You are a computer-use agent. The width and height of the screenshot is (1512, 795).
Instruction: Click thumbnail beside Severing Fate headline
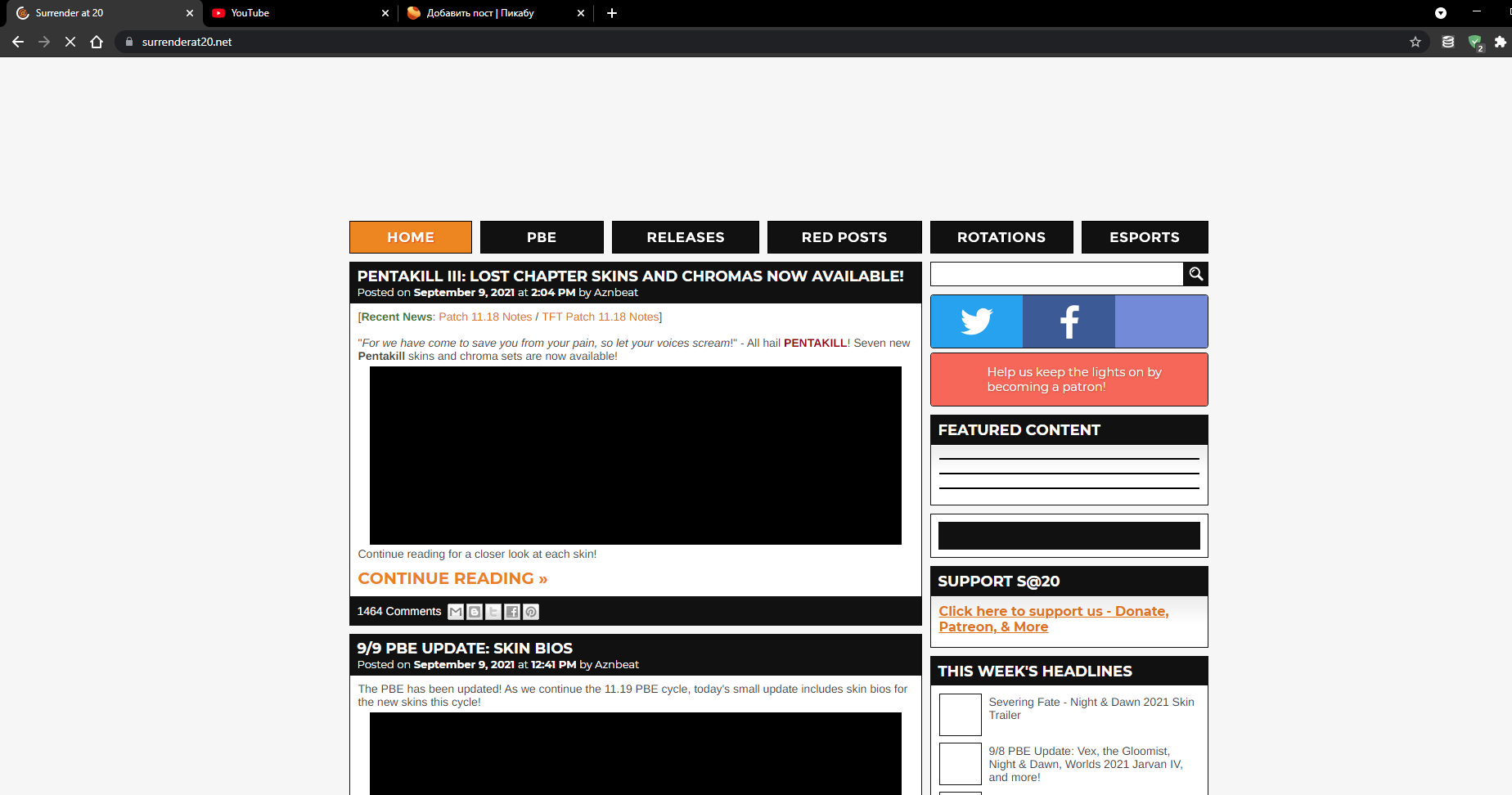pyautogui.click(x=961, y=715)
